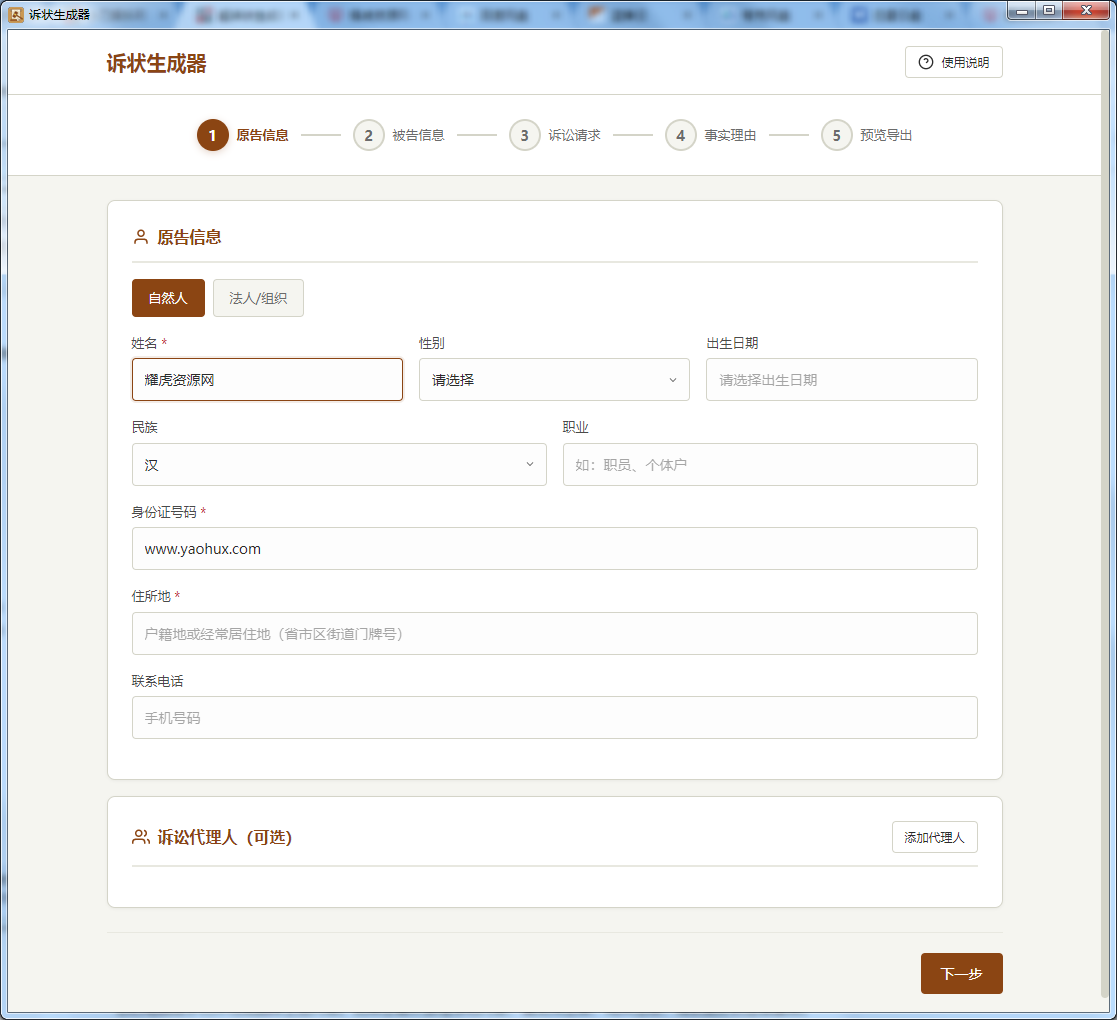Click the 姓名 input field
The width and height of the screenshot is (1117, 1020).
(x=267, y=380)
